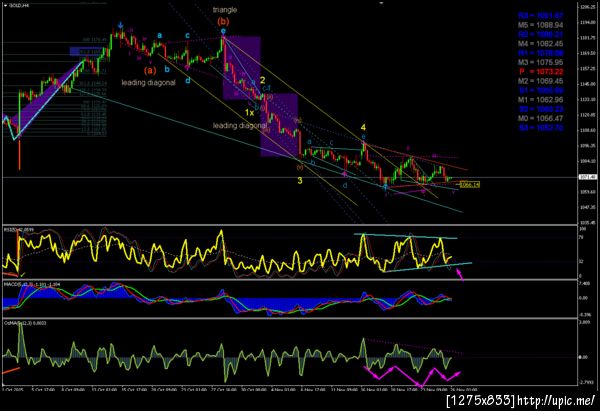
Task: Open the GOLD,H4 chart title dropdown arrow
Action: (5, 5)
